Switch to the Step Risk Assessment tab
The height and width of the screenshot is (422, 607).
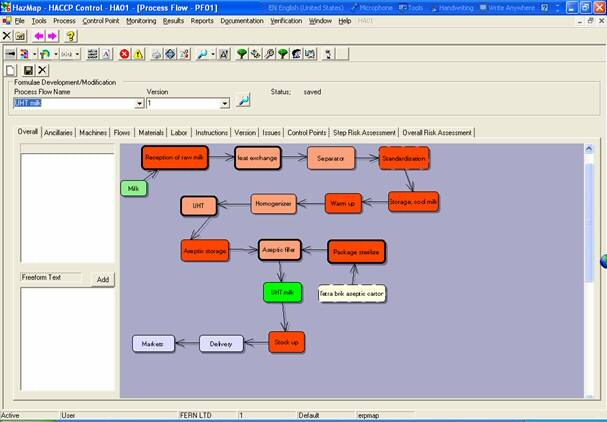pyautogui.click(x=364, y=132)
